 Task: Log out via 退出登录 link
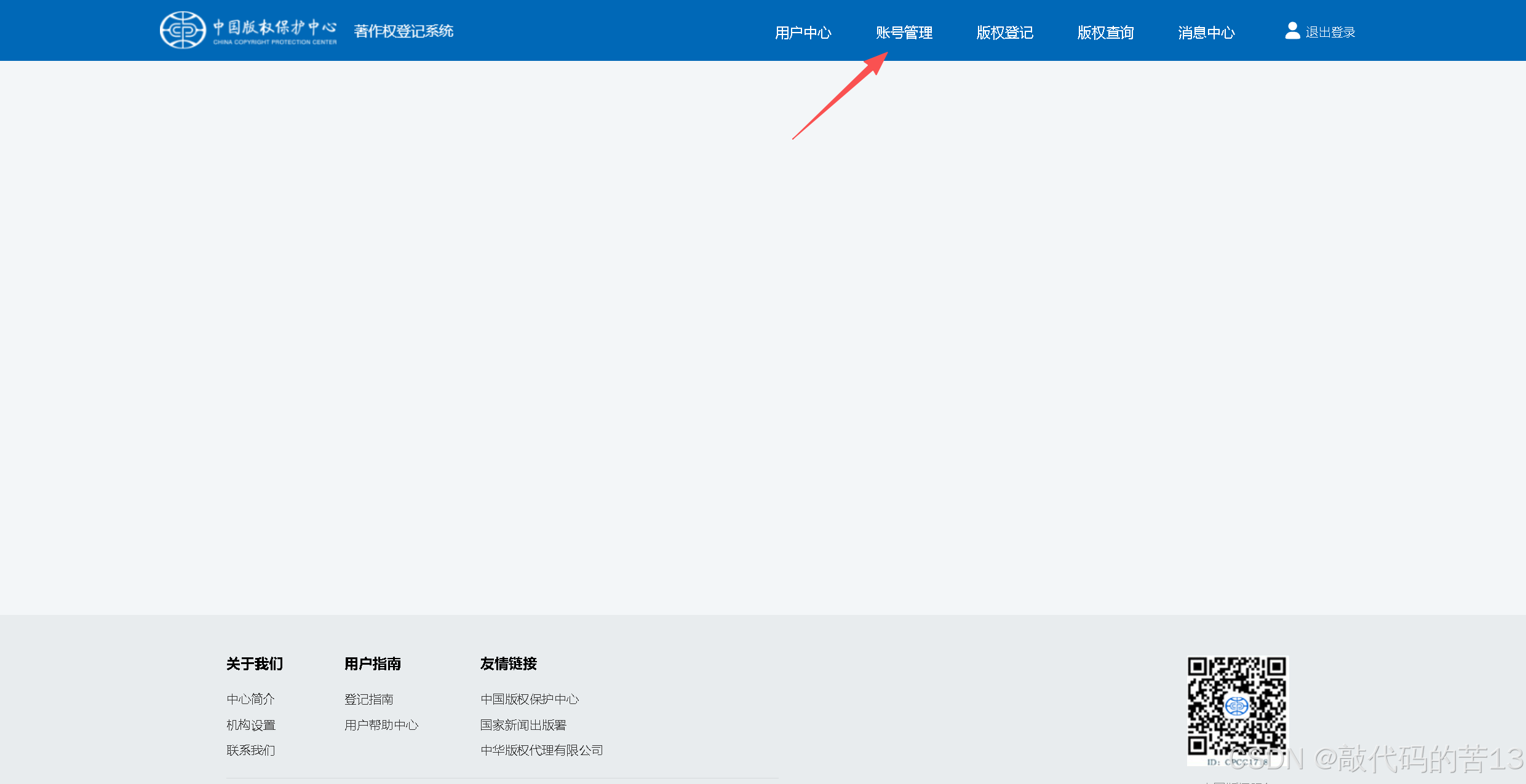pos(1330,33)
